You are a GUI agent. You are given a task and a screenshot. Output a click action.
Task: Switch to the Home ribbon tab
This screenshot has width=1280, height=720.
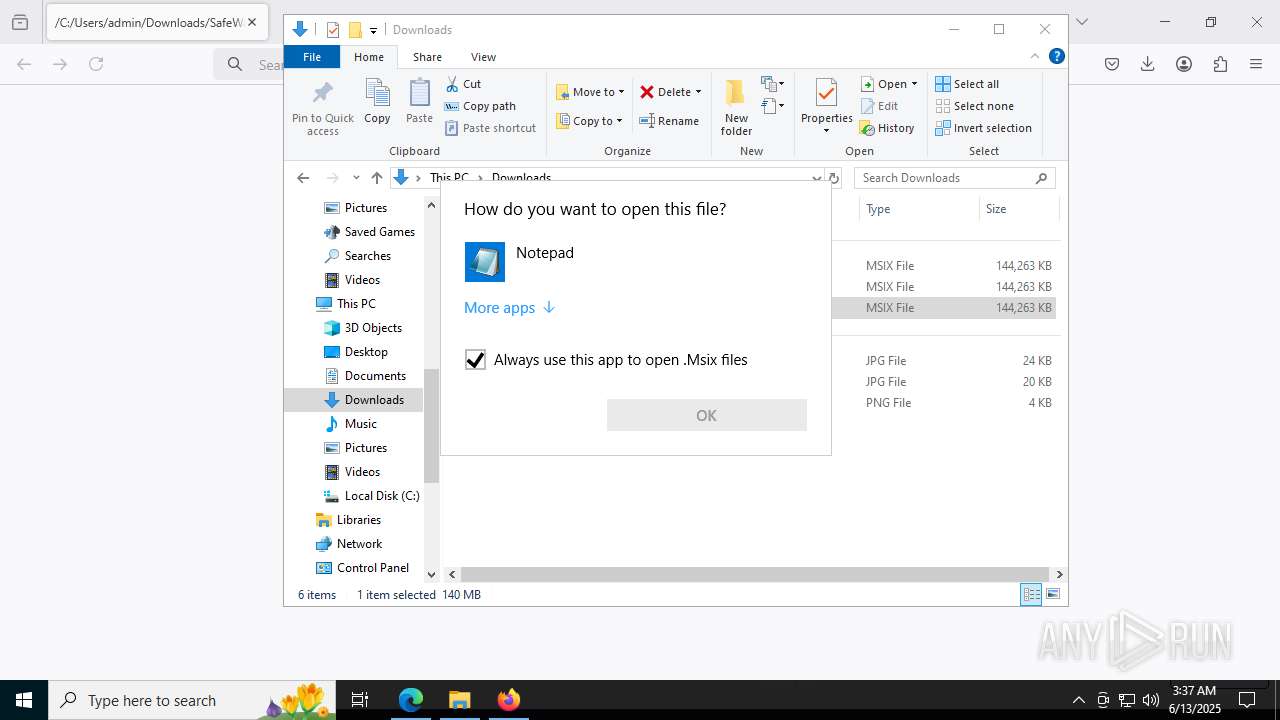click(x=368, y=57)
